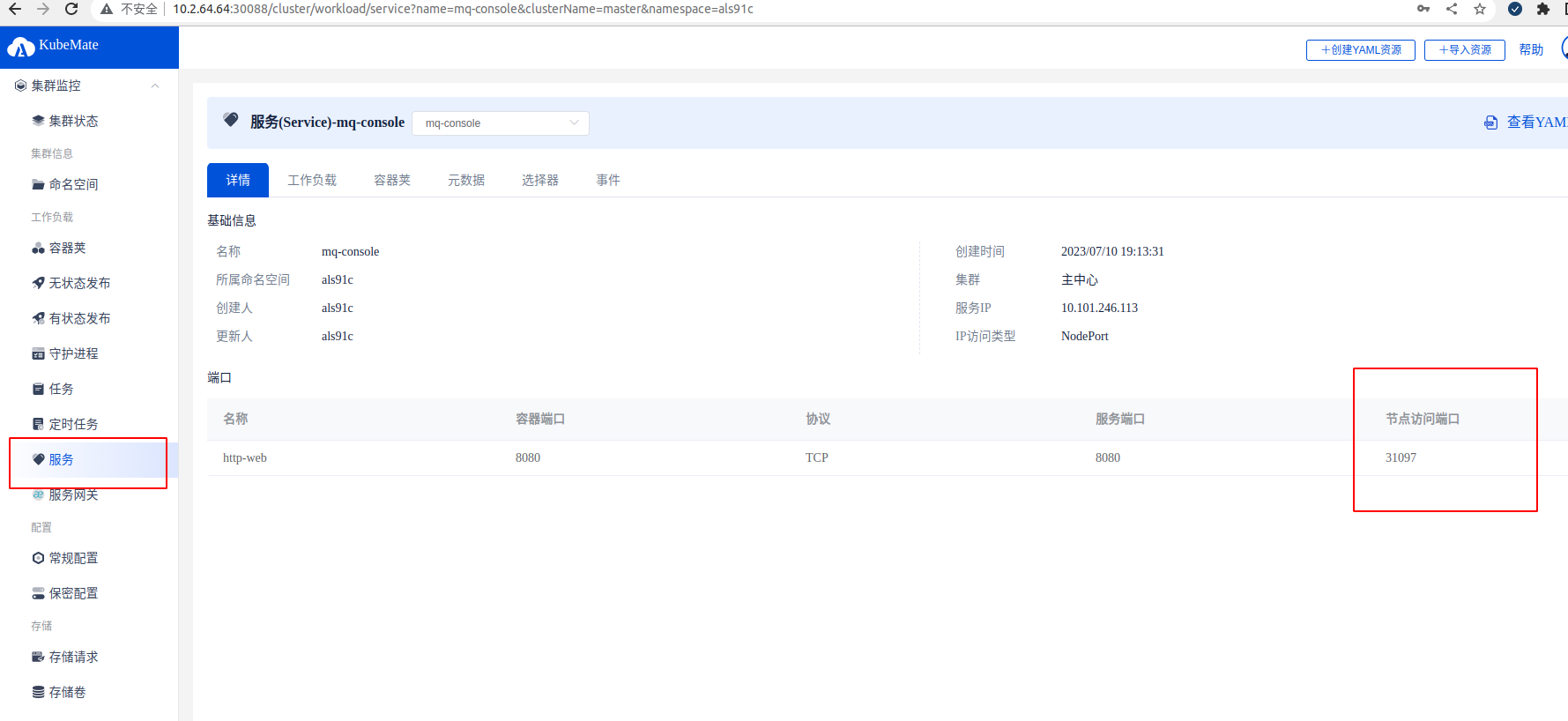Click the create YAML resource button
The width and height of the screenshot is (1568, 721).
pos(1360,50)
